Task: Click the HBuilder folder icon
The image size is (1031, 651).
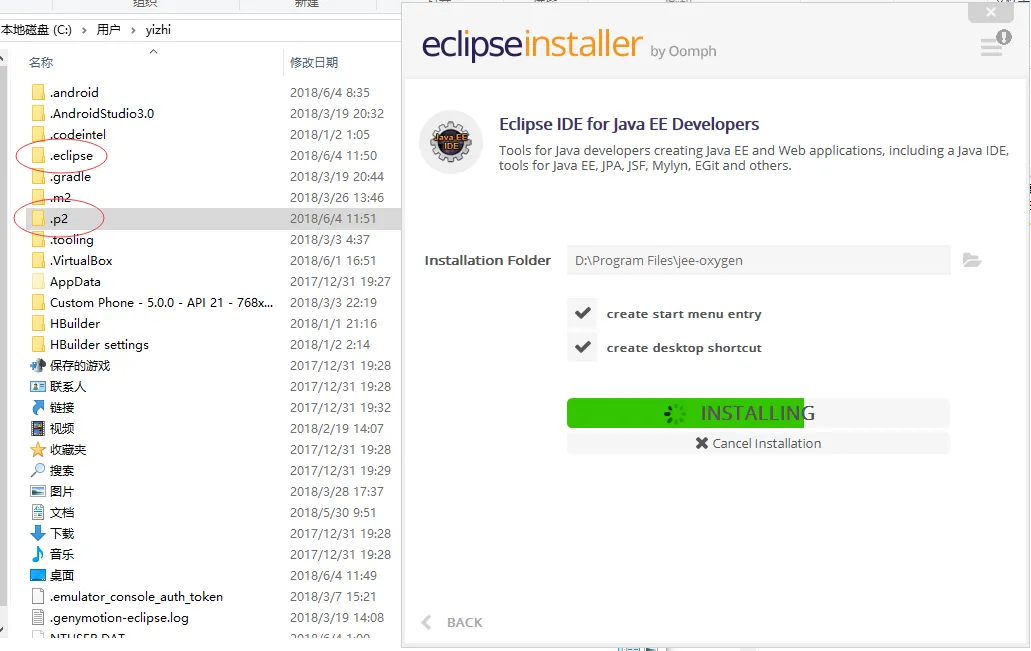Action: click(x=38, y=324)
